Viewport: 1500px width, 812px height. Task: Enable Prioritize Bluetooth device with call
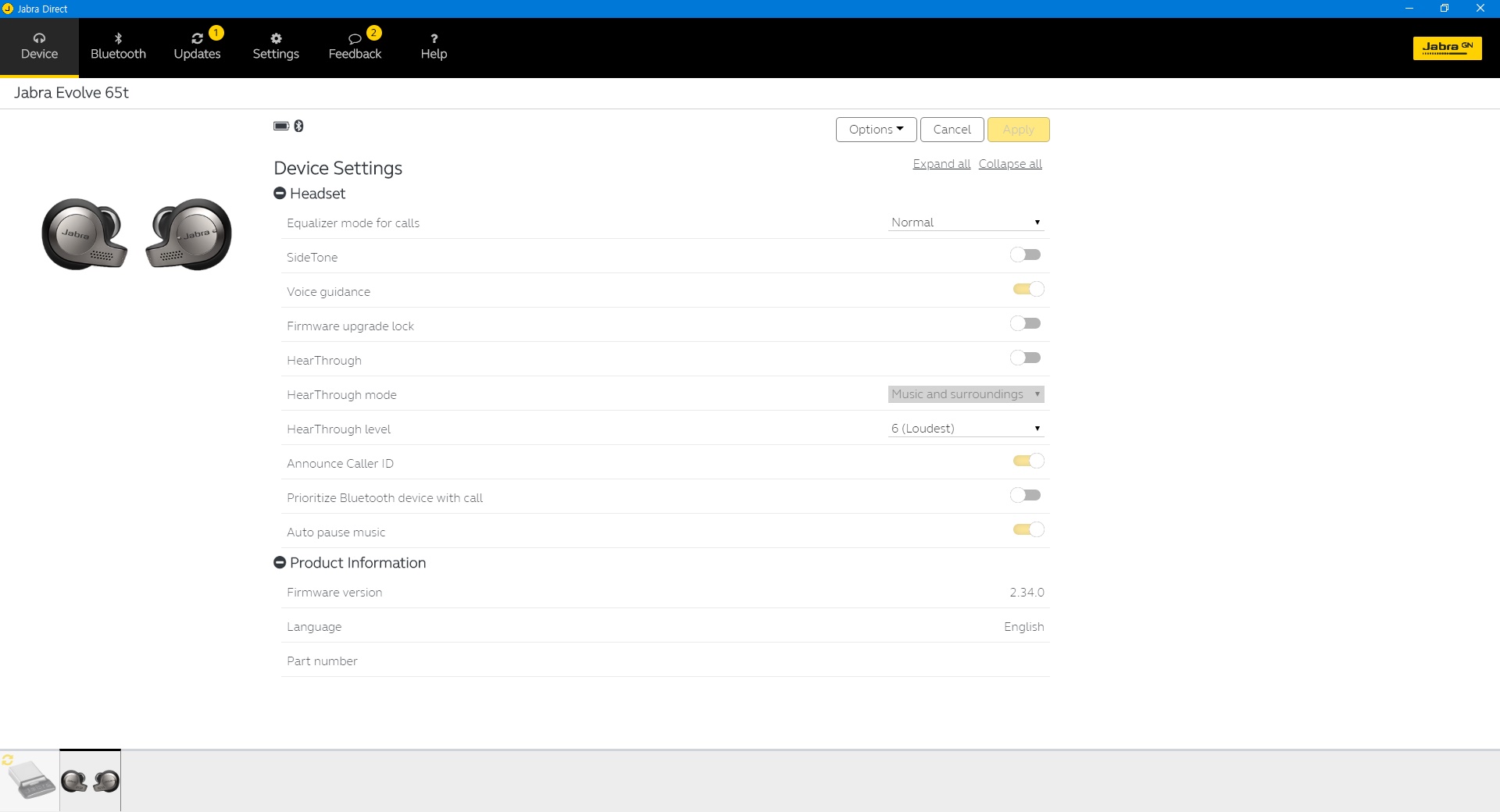[1026, 495]
